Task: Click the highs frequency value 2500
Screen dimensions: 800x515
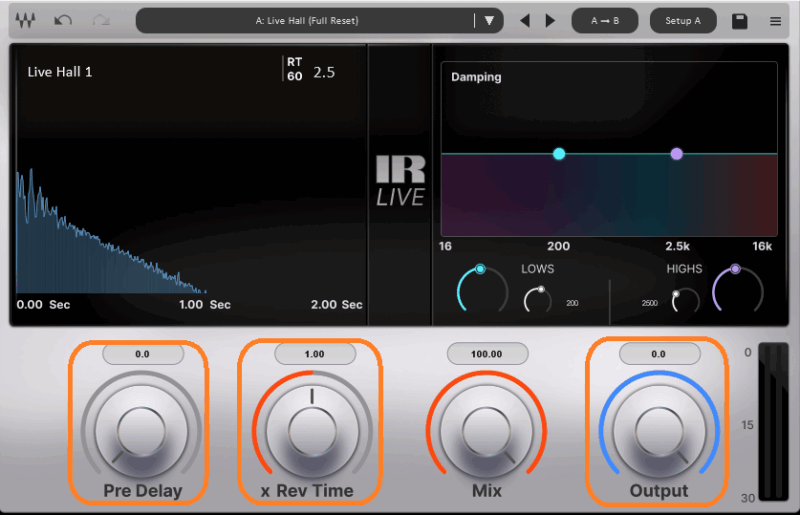Action: pos(649,303)
